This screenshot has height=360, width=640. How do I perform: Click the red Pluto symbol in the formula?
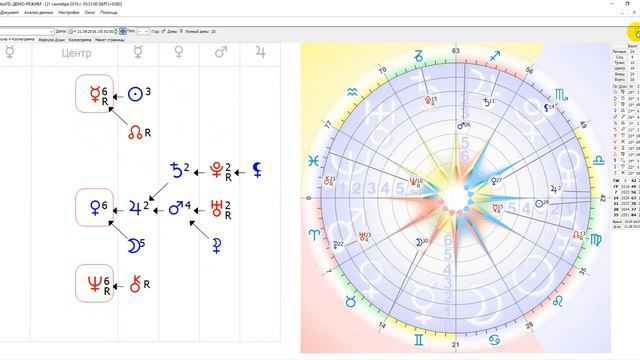click(216, 170)
